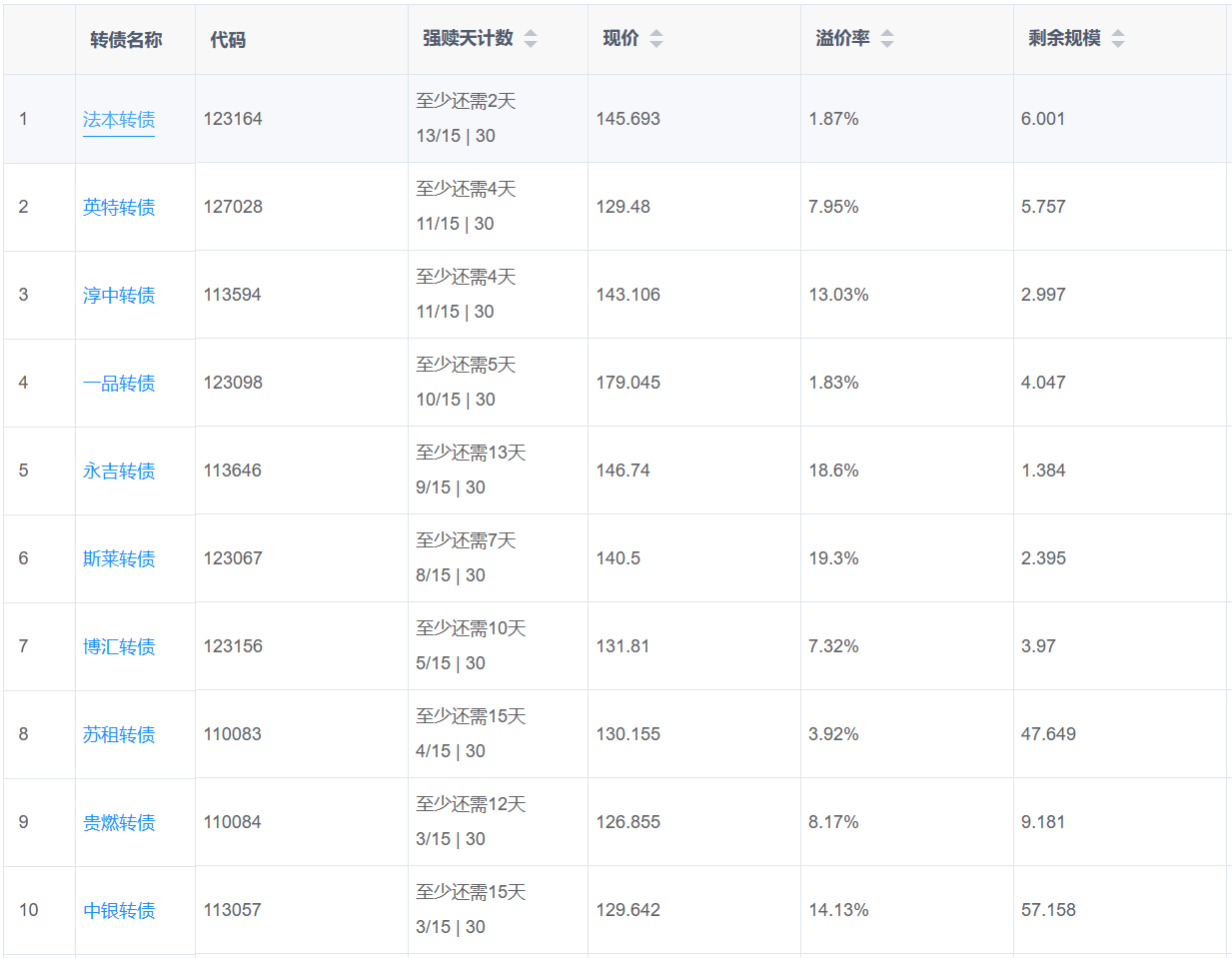The width and height of the screenshot is (1232, 958).
Task: Open the 法本转债 bond link
Action: coord(119,120)
